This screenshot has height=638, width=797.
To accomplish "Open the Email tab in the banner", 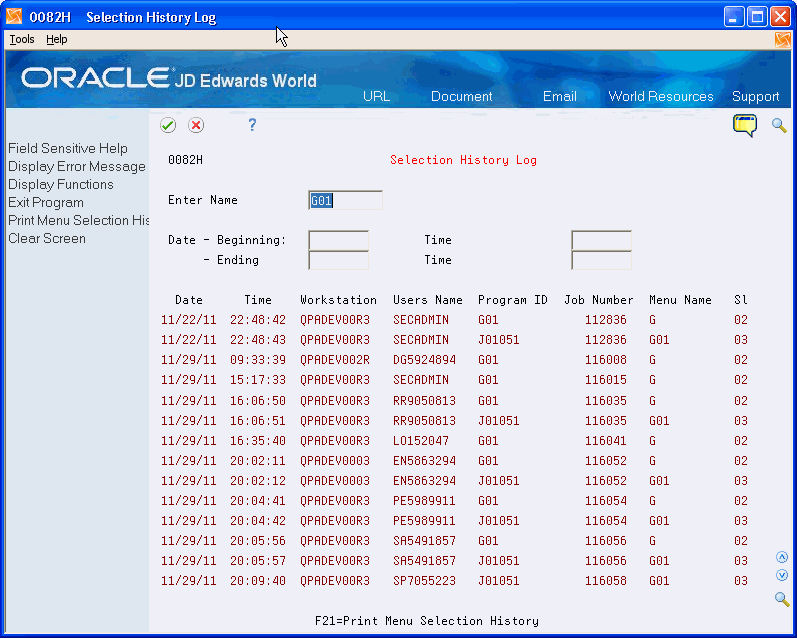I will click(560, 97).
